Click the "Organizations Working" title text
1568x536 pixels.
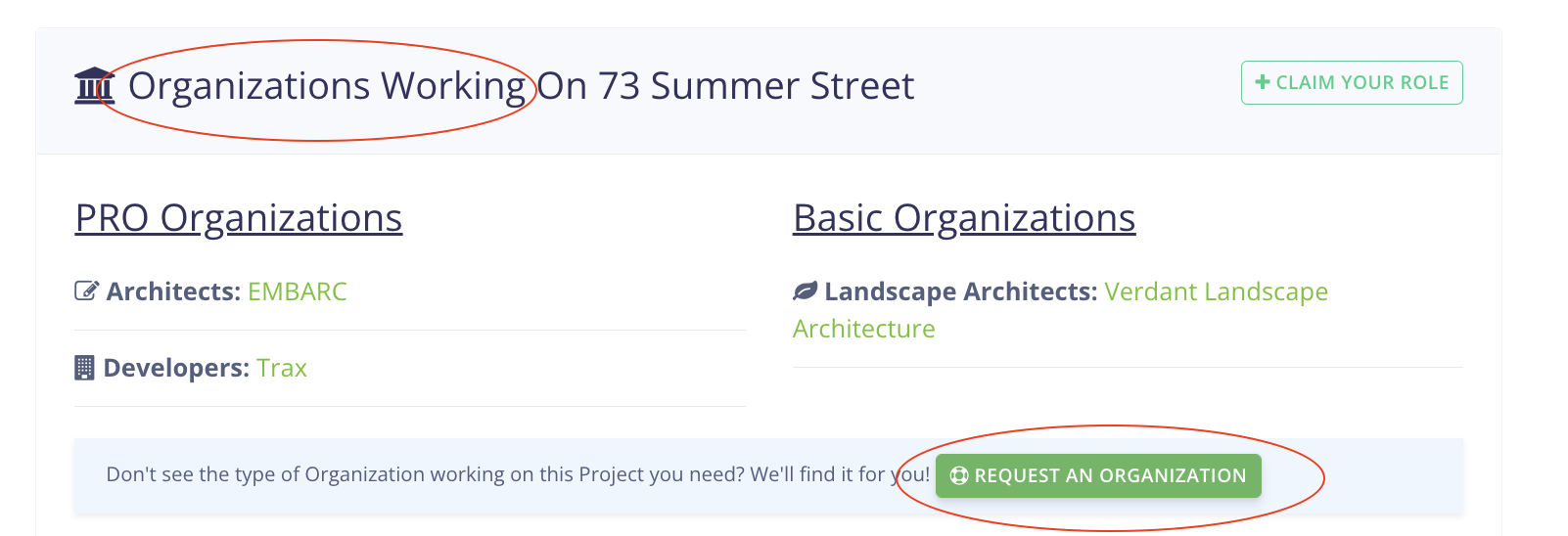(327, 86)
